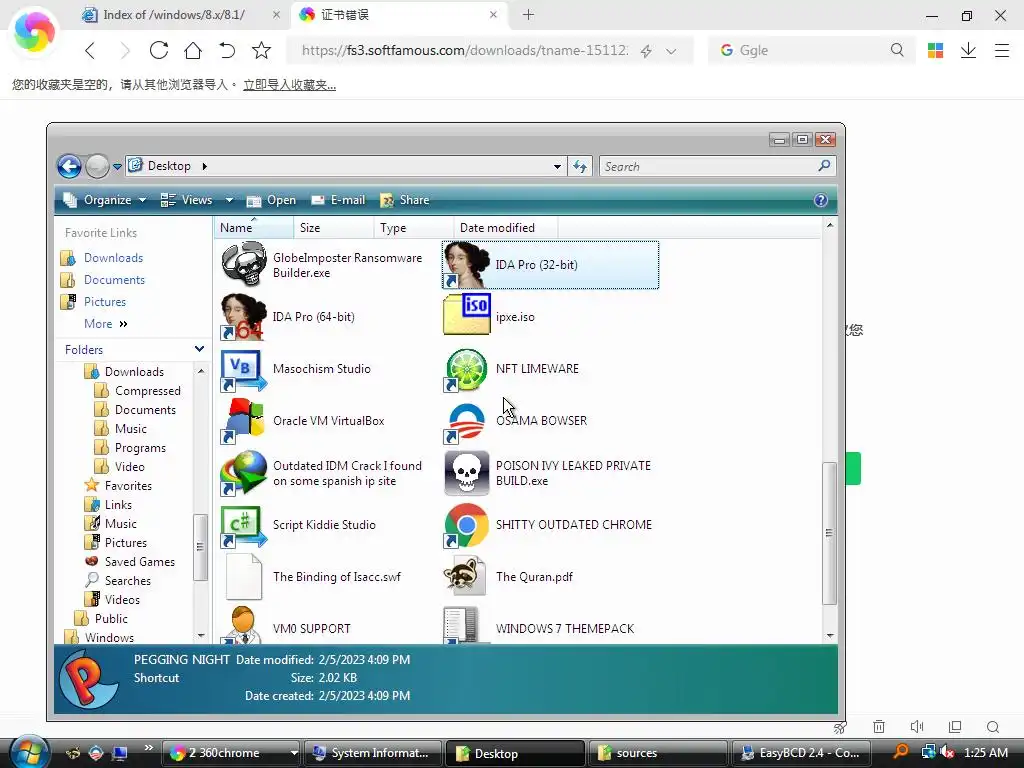Viewport: 1024px width, 768px height.
Task: Open the recent pages dropdown arrow
Action: 118,167
